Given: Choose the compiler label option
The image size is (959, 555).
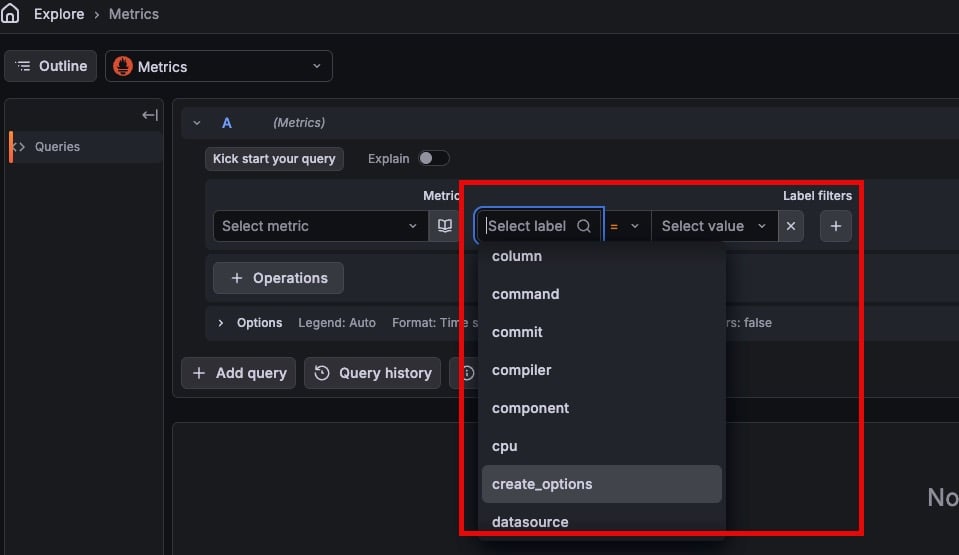Looking at the screenshot, I should 602,370.
